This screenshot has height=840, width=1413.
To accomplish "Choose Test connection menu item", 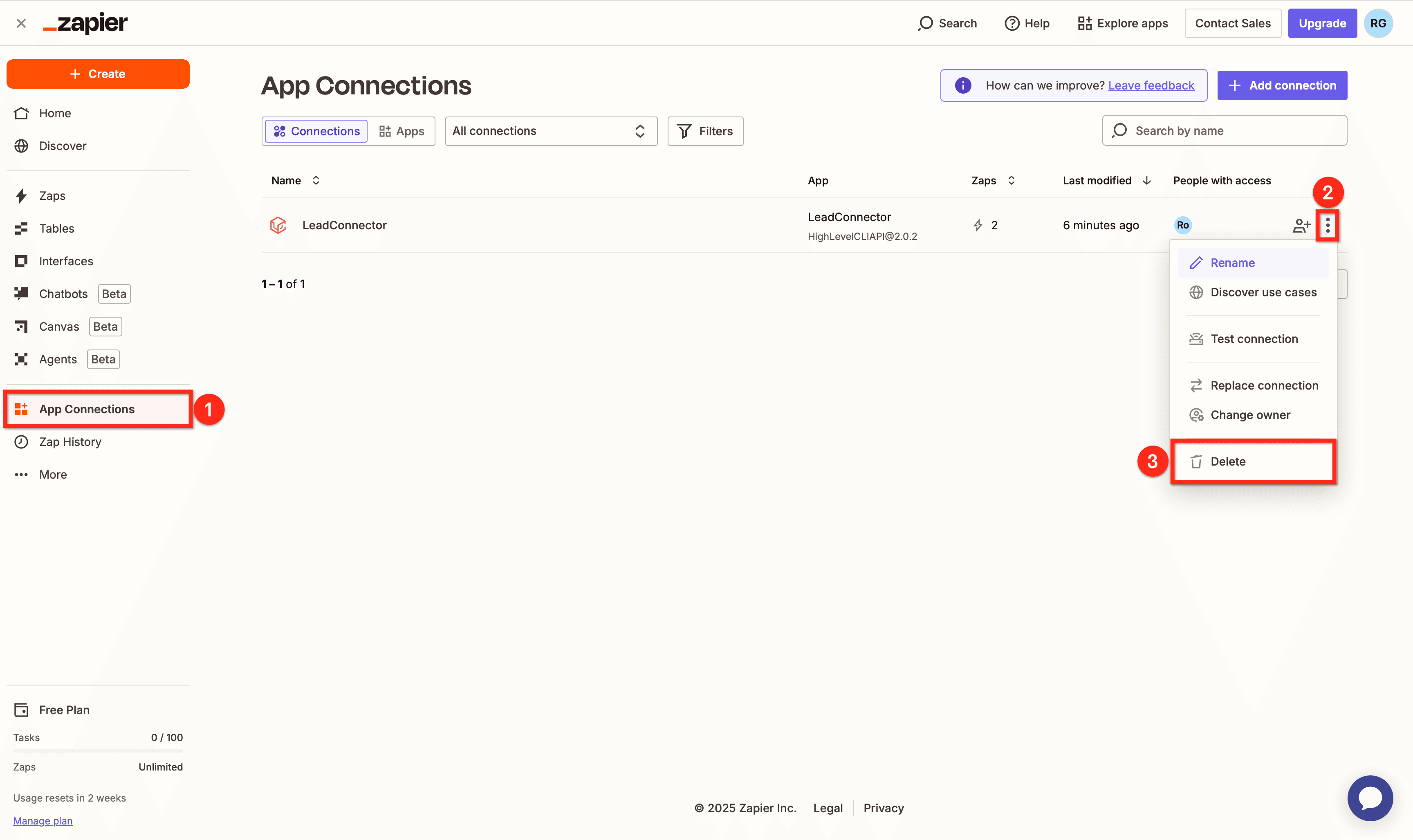I will point(1254,339).
